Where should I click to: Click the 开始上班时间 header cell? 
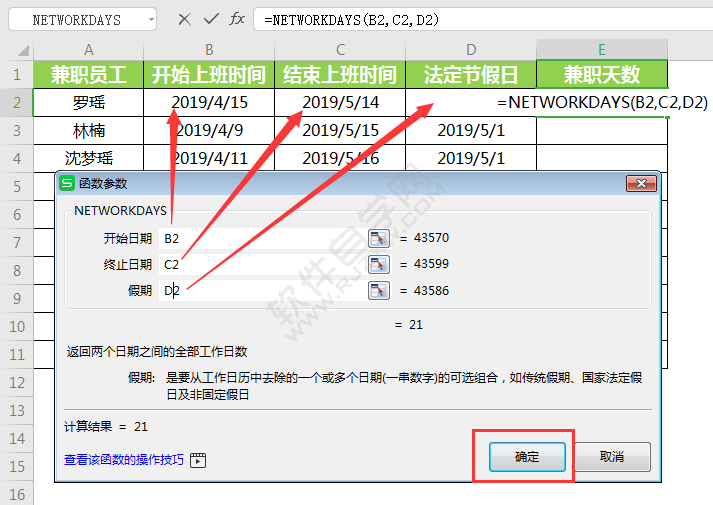click(209, 75)
